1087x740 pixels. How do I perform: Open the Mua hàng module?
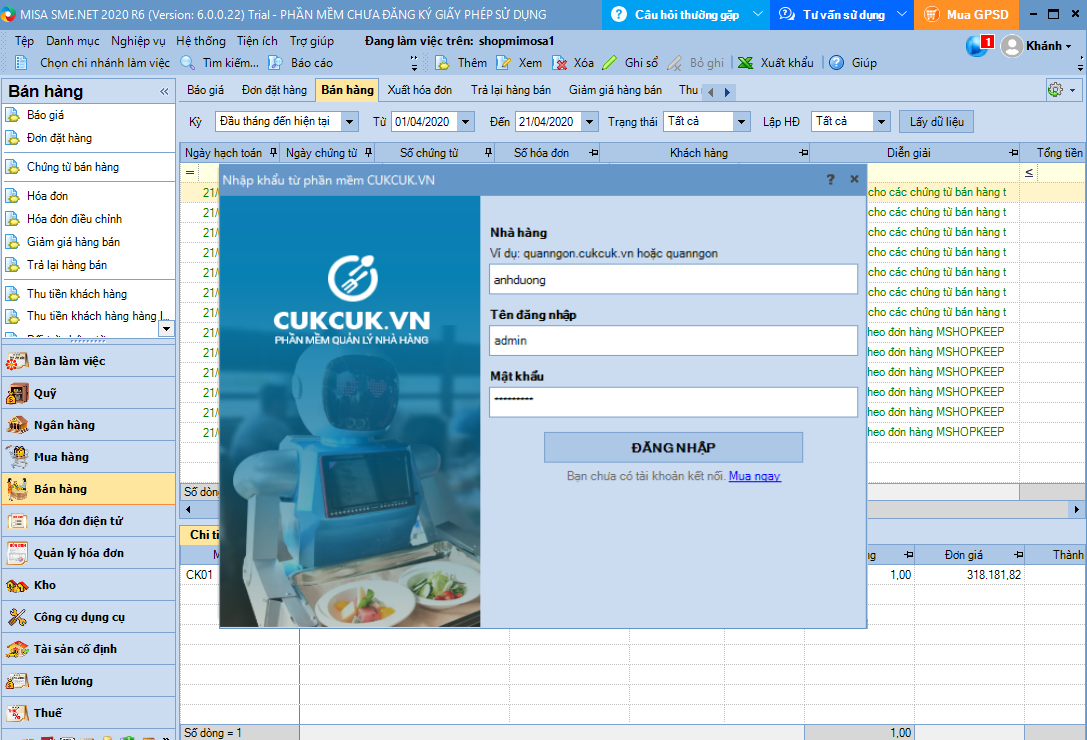[89, 457]
